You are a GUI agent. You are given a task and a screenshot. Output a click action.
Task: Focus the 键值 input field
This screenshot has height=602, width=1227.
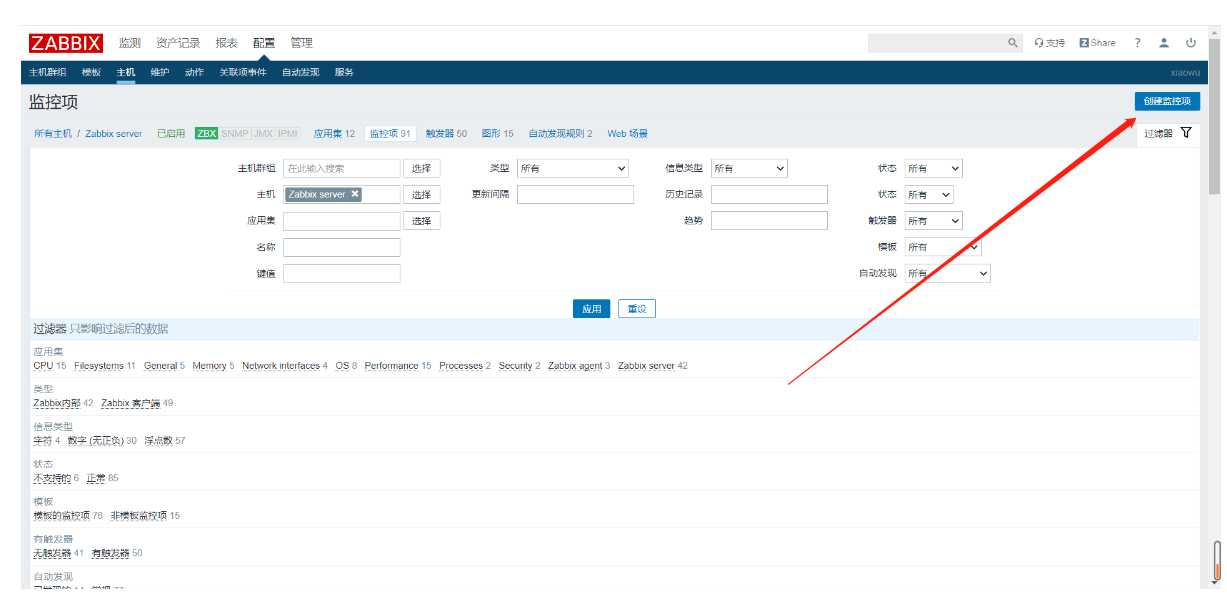(342, 273)
